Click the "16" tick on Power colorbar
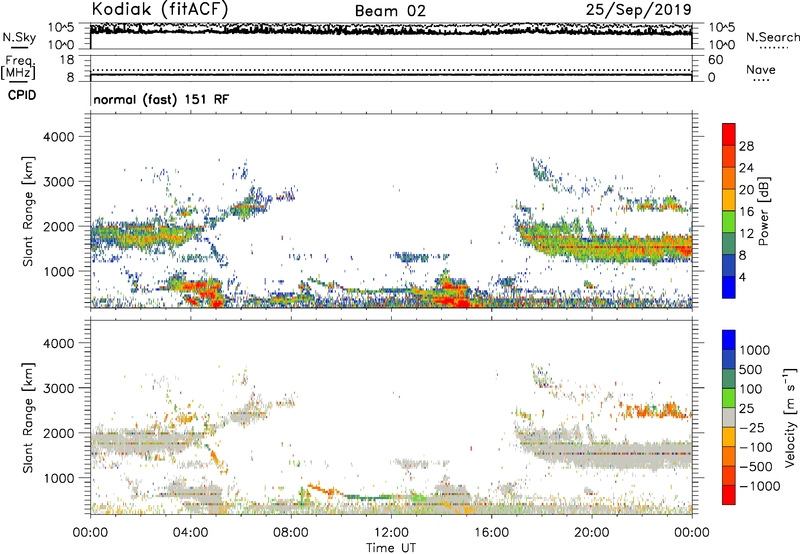800x554 pixels. pos(746,212)
